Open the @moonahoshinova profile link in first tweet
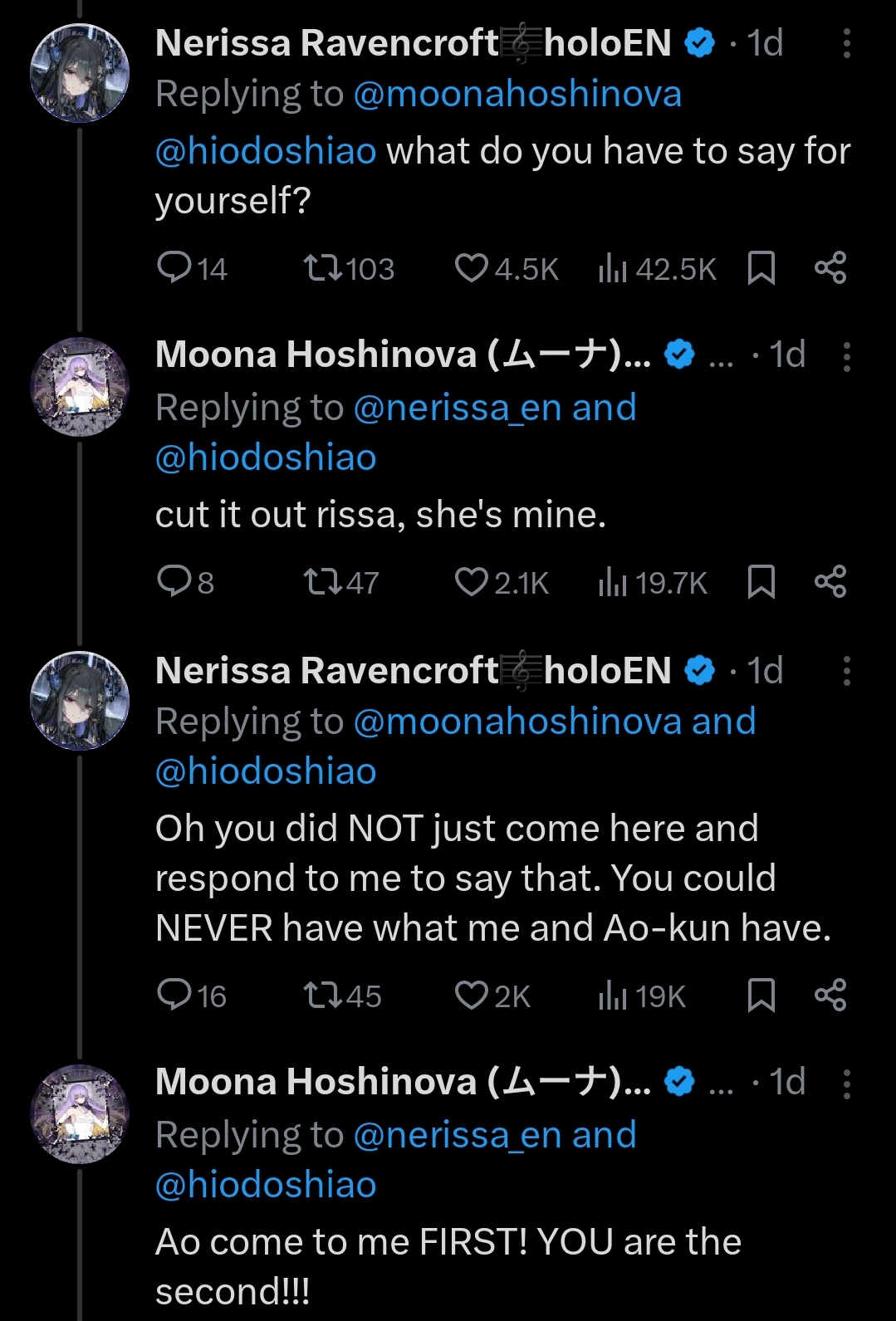The height and width of the screenshot is (1321, 896). click(x=517, y=95)
